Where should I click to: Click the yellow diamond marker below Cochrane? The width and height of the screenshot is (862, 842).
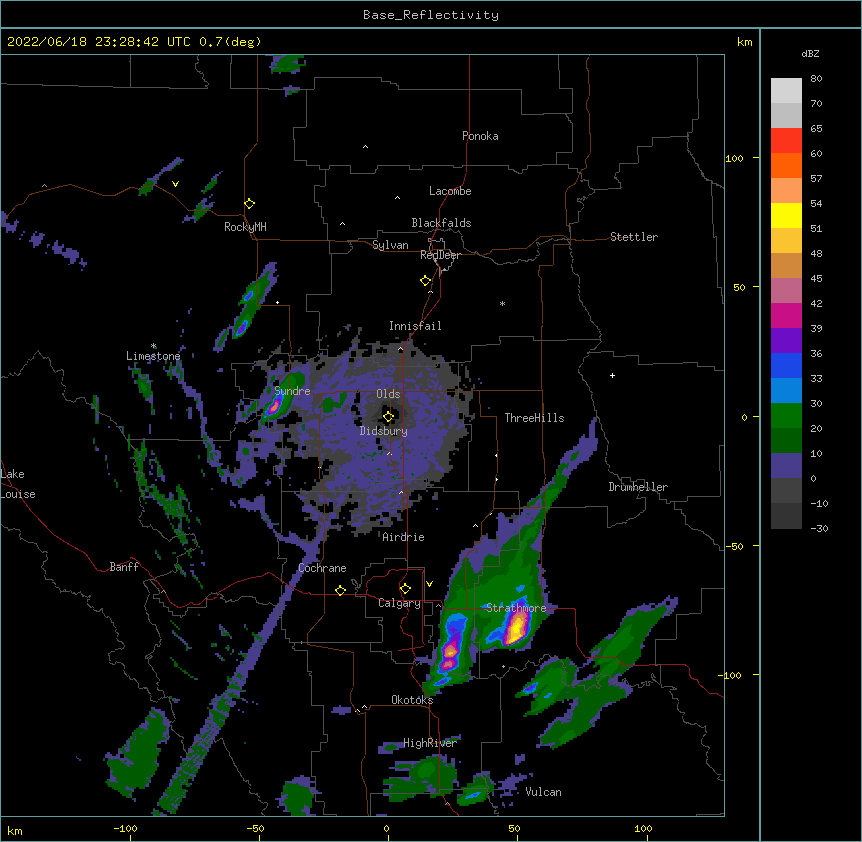[340, 590]
